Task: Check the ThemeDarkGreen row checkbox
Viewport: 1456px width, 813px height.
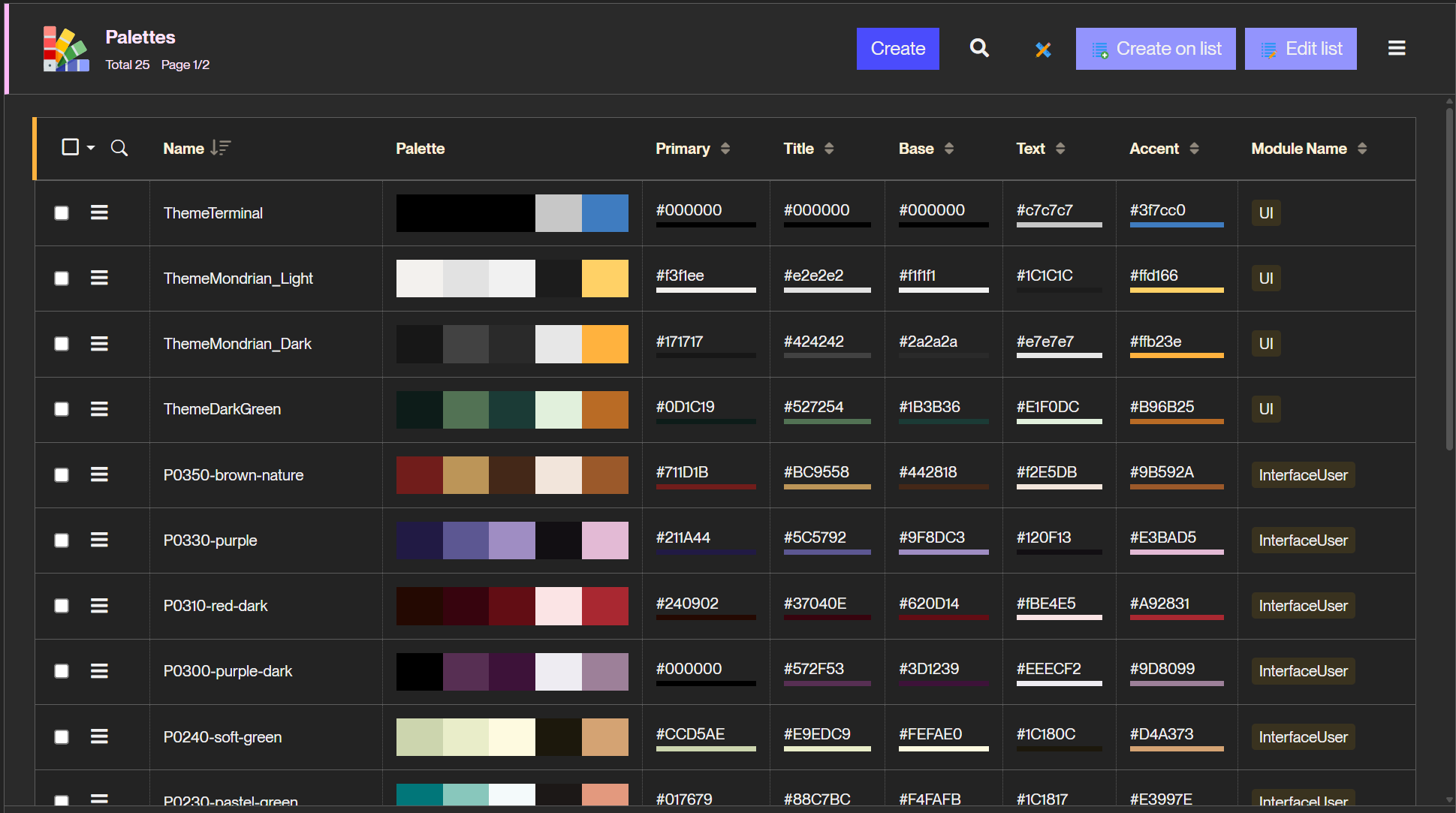Action: tap(62, 409)
